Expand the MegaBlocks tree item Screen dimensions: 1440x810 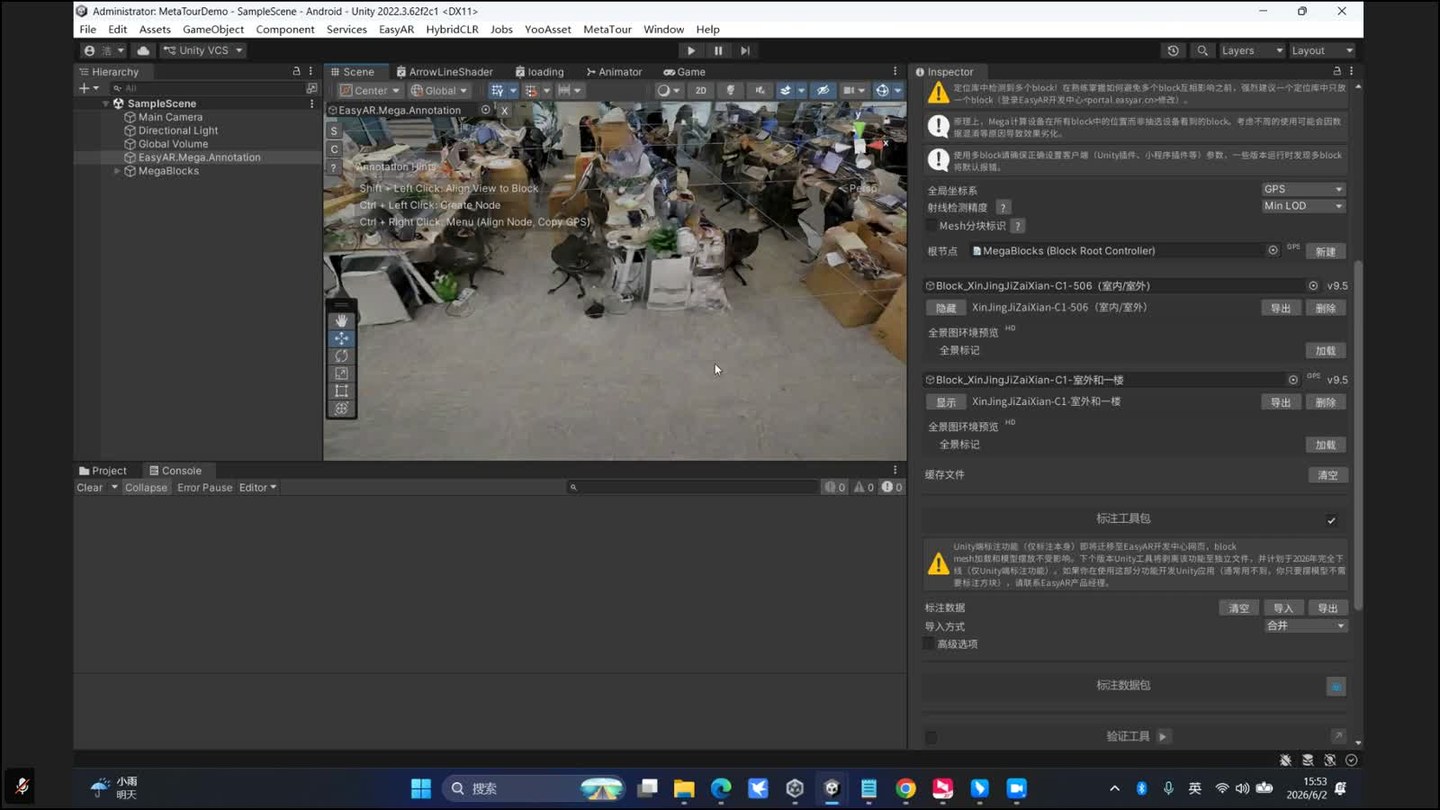pos(117,171)
